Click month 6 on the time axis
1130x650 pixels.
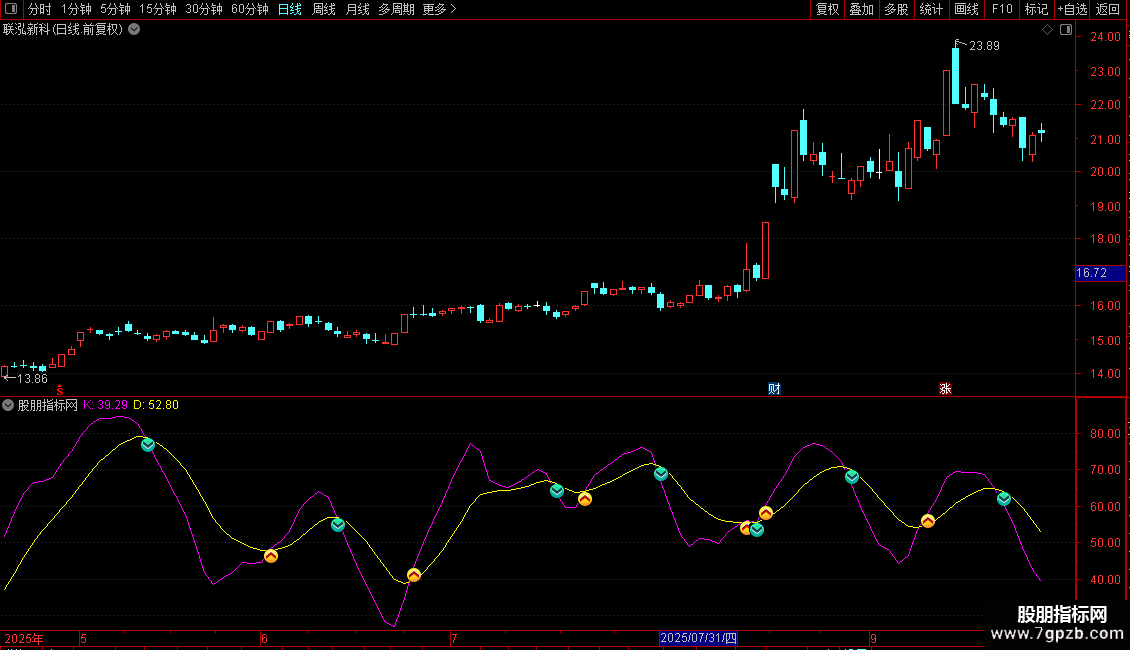(x=264, y=638)
